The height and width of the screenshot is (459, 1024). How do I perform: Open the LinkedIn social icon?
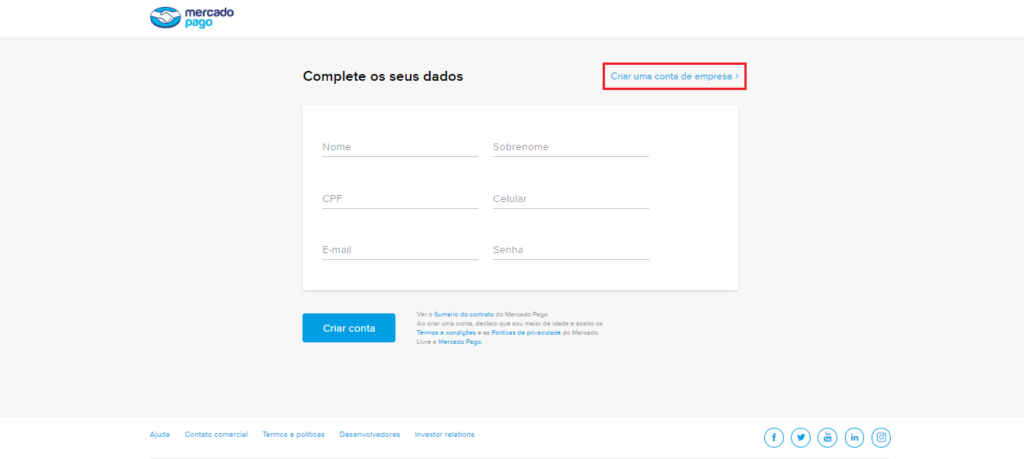(854, 437)
